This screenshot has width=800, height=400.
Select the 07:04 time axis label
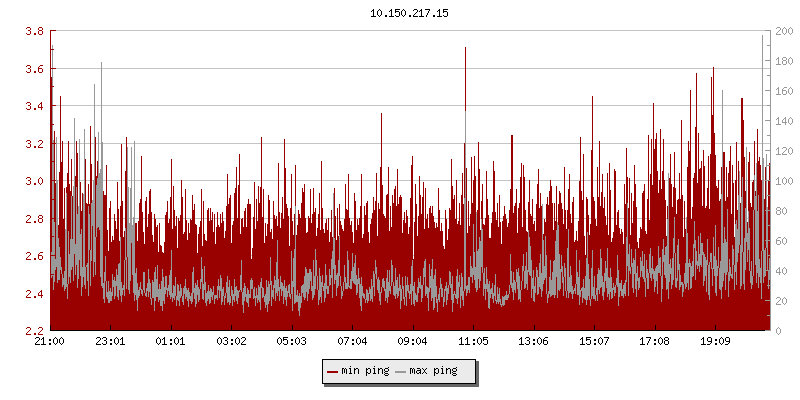pyautogui.click(x=352, y=342)
